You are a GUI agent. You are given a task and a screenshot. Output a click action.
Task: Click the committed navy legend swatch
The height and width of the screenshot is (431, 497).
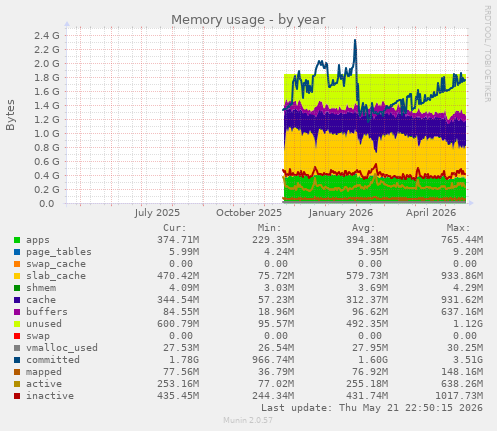click(x=17, y=360)
